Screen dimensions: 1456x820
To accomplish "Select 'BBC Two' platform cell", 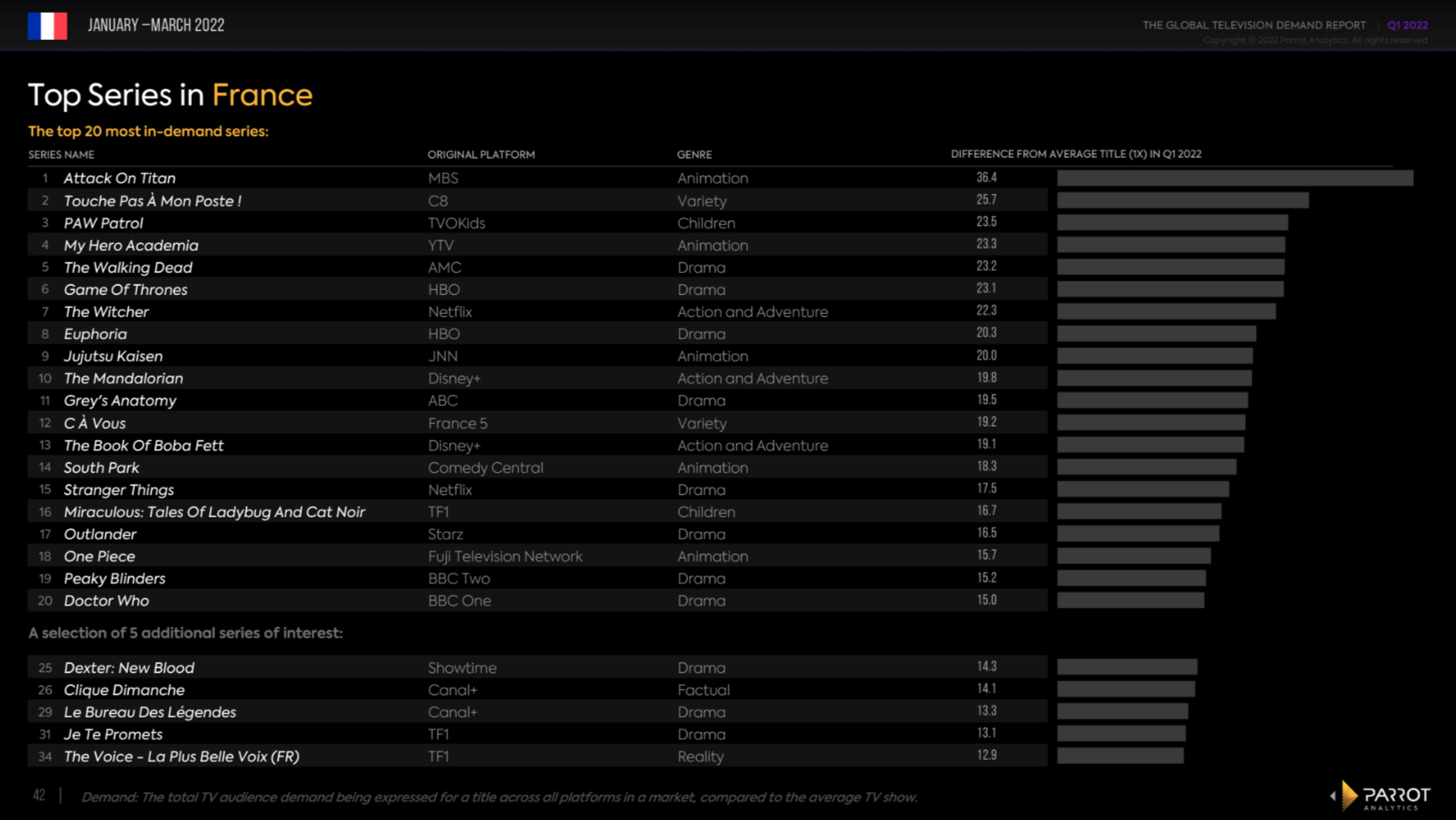I will click(x=459, y=578).
